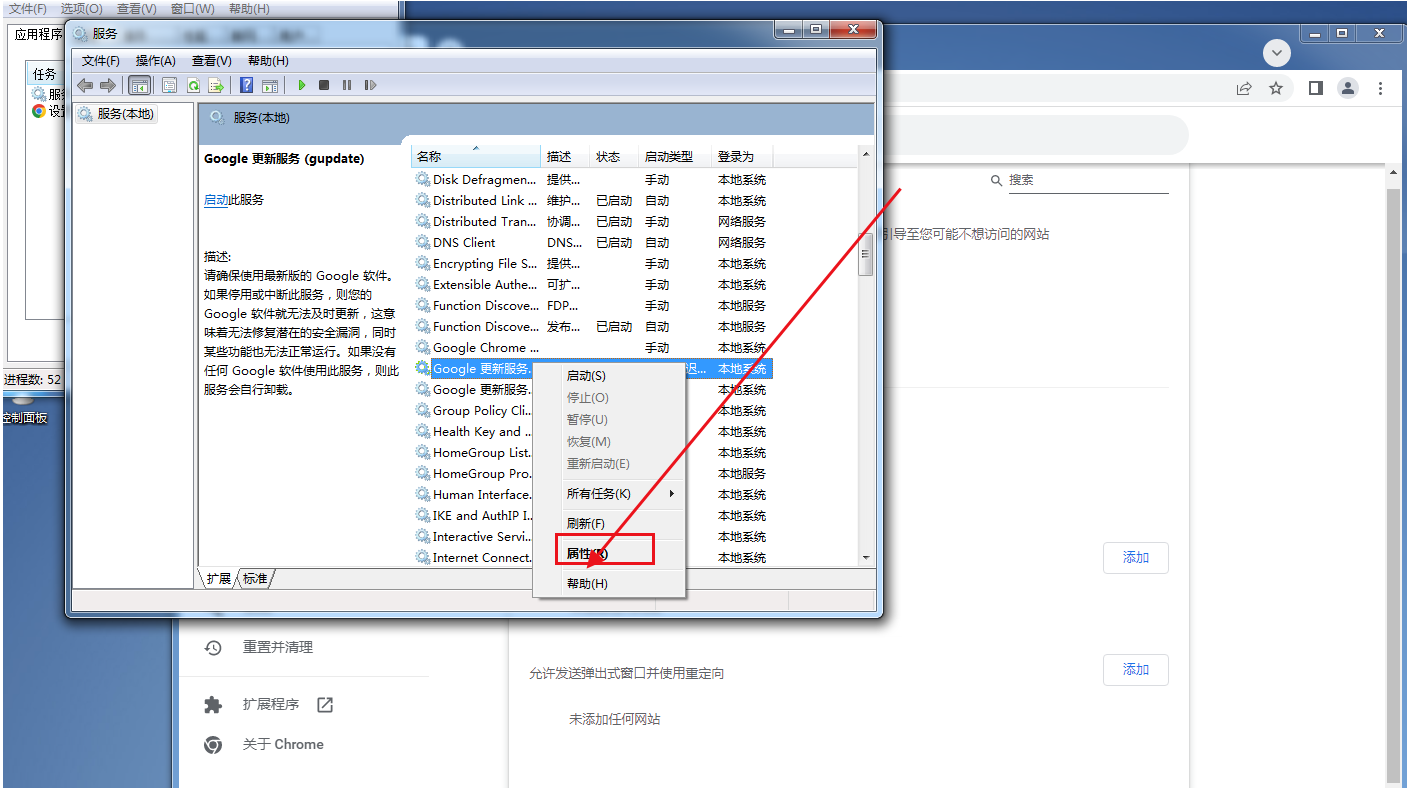Open 操作(A) menu in Services window
The height and width of the screenshot is (788, 1407).
point(156,61)
